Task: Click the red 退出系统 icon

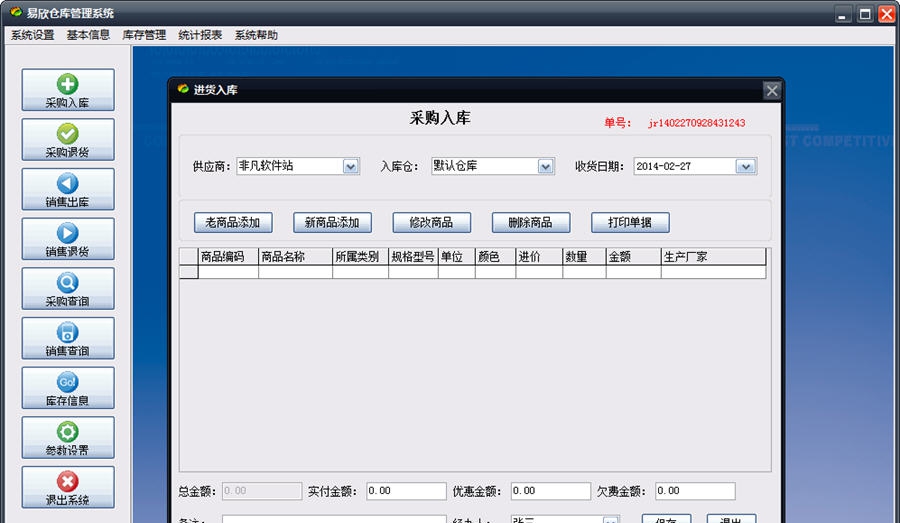Action: tap(68, 487)
